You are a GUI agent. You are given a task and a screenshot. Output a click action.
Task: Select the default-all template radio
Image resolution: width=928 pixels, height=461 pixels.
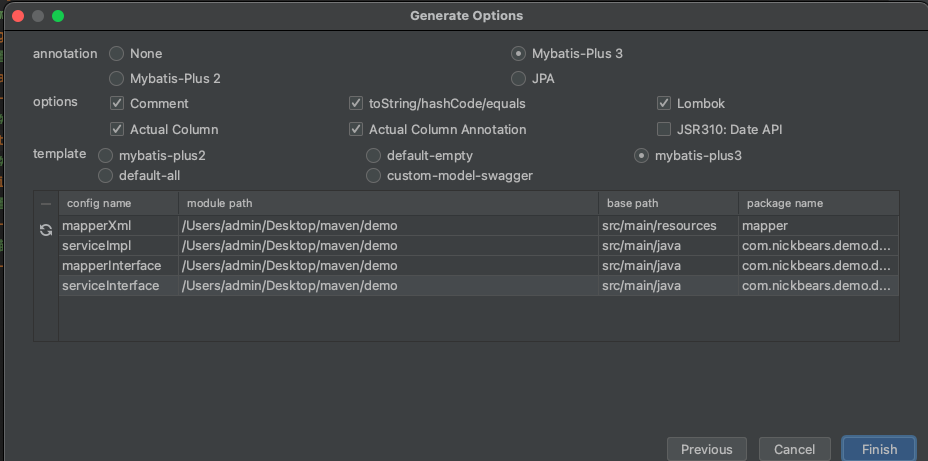click(105, 176)
